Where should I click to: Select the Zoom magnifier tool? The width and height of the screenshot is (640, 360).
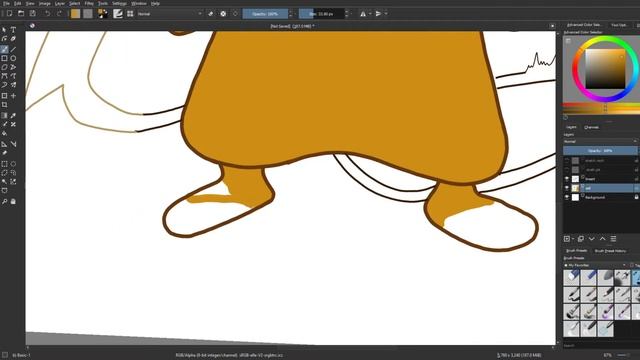coord(4,201)
